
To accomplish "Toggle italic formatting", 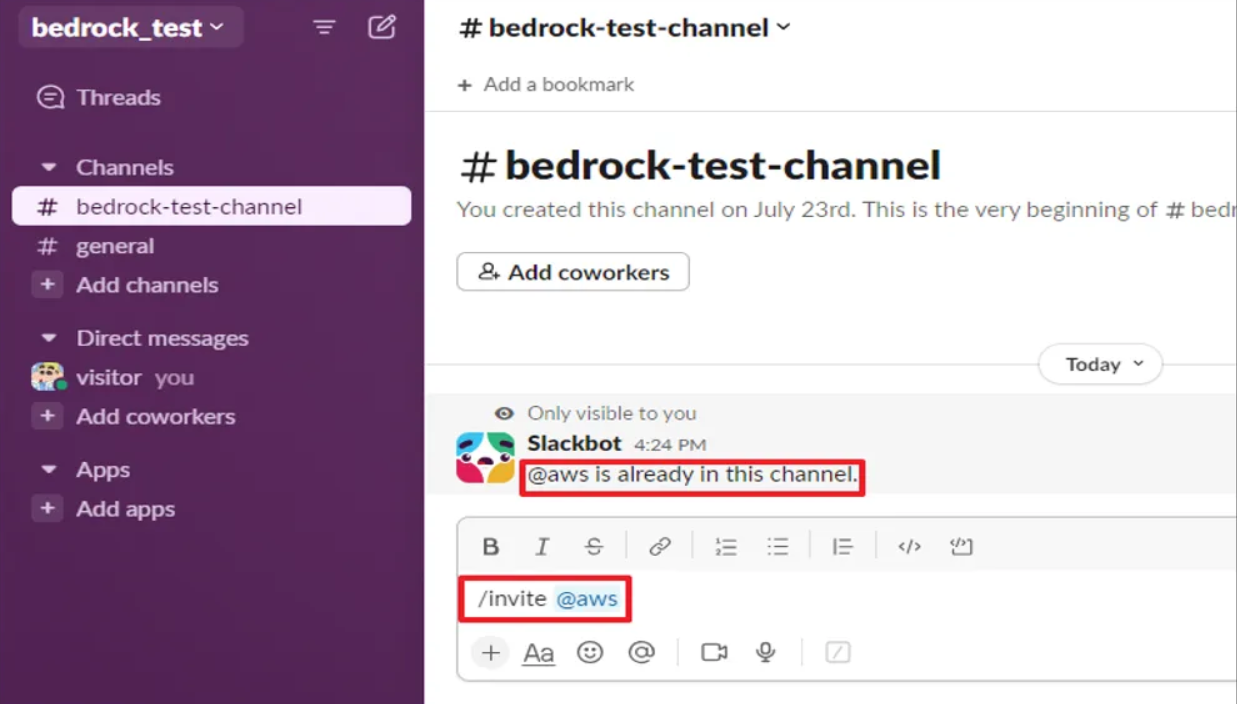I will tap(542, 546).
